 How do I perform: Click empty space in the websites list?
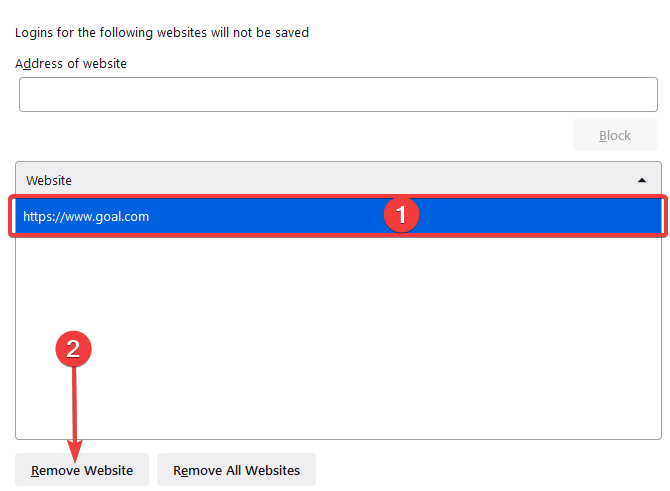click(338, 338)
